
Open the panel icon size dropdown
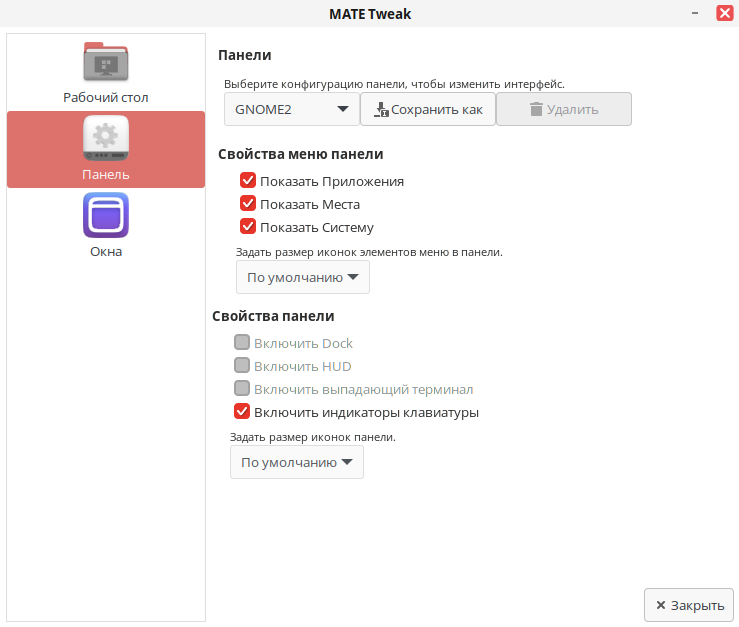[296, 462]
